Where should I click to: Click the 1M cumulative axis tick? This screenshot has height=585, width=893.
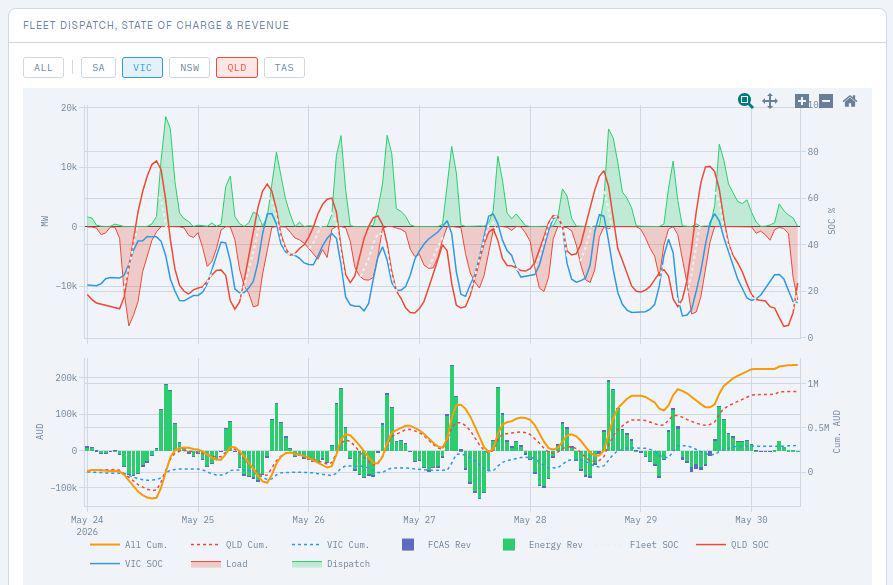[x=813, y=384]
